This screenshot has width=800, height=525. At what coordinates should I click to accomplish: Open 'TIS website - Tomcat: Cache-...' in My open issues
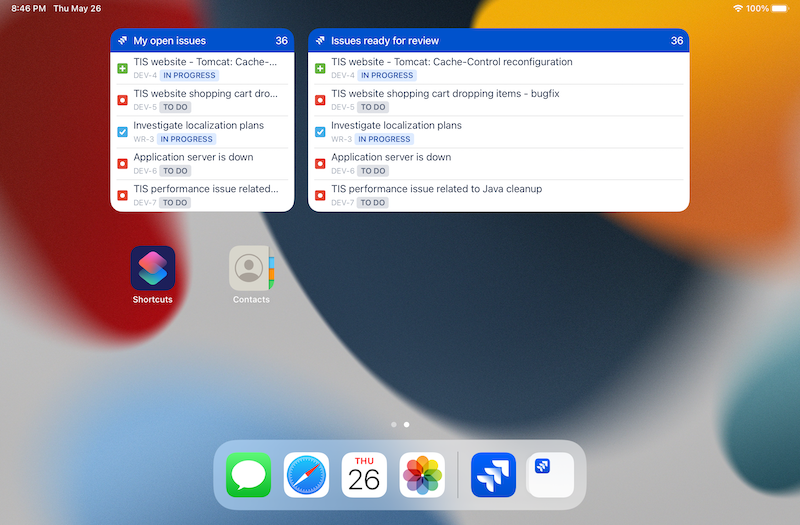pyautogui.click(x=205, y=62)
